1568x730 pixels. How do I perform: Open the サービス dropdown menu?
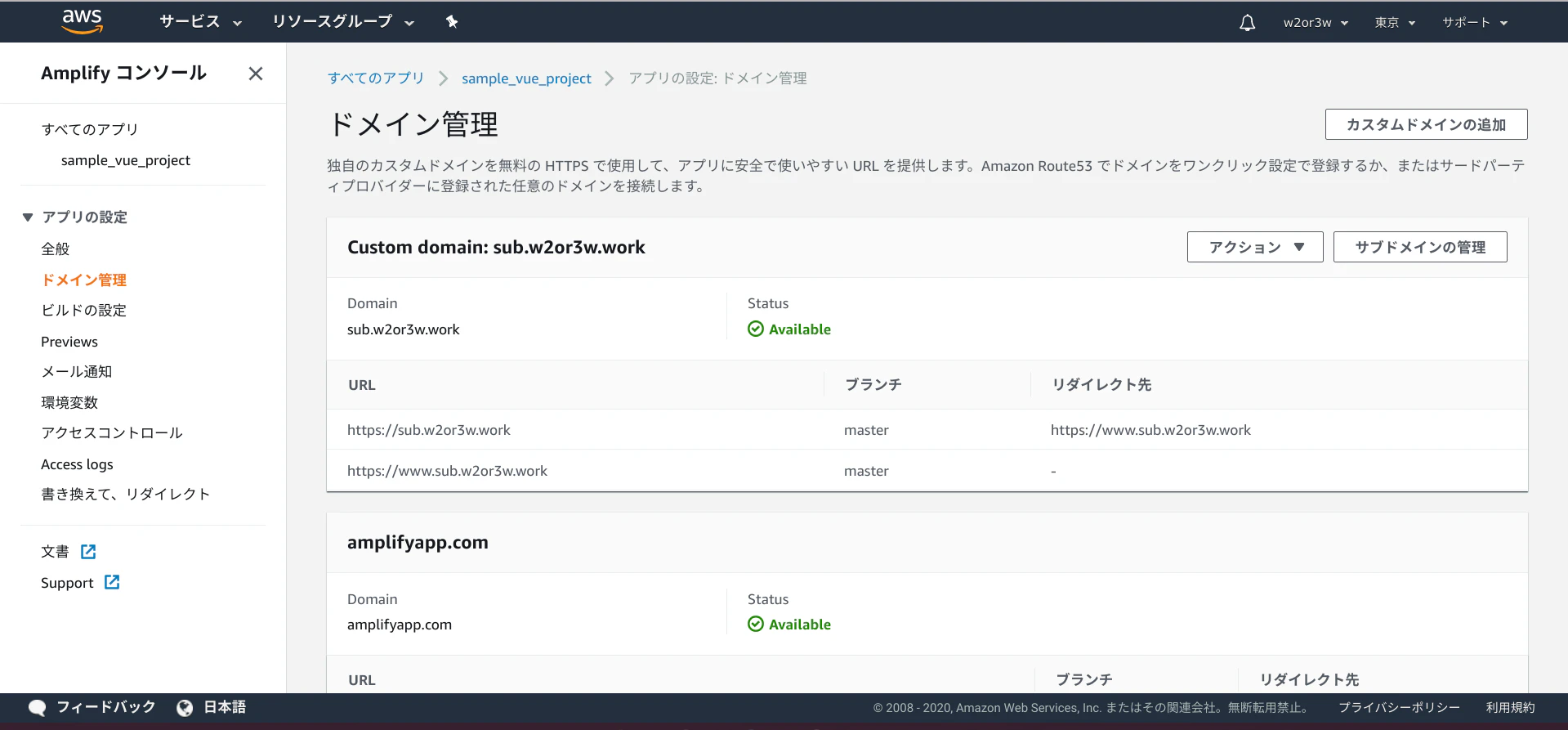201,22
